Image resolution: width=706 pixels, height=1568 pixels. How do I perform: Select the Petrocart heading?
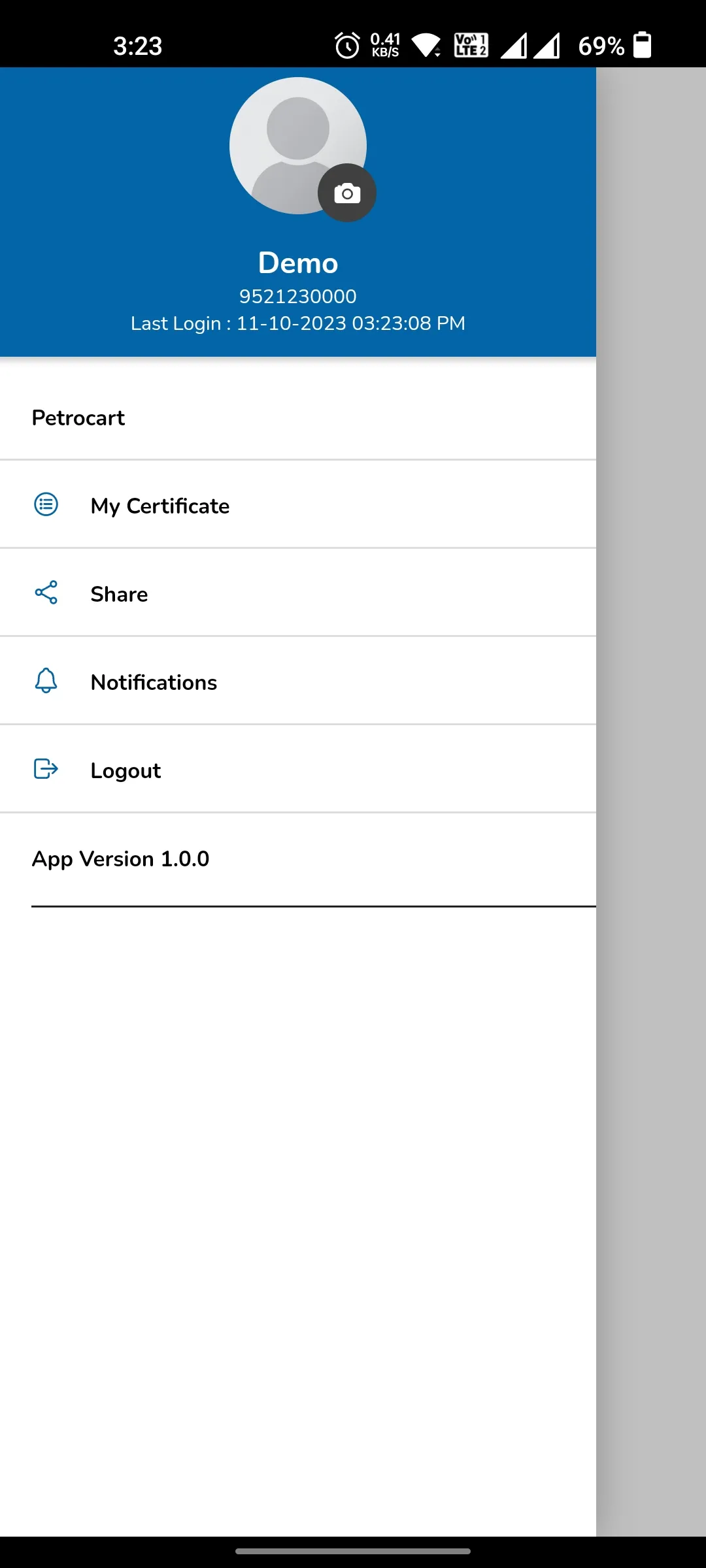(x=78, y=417)
